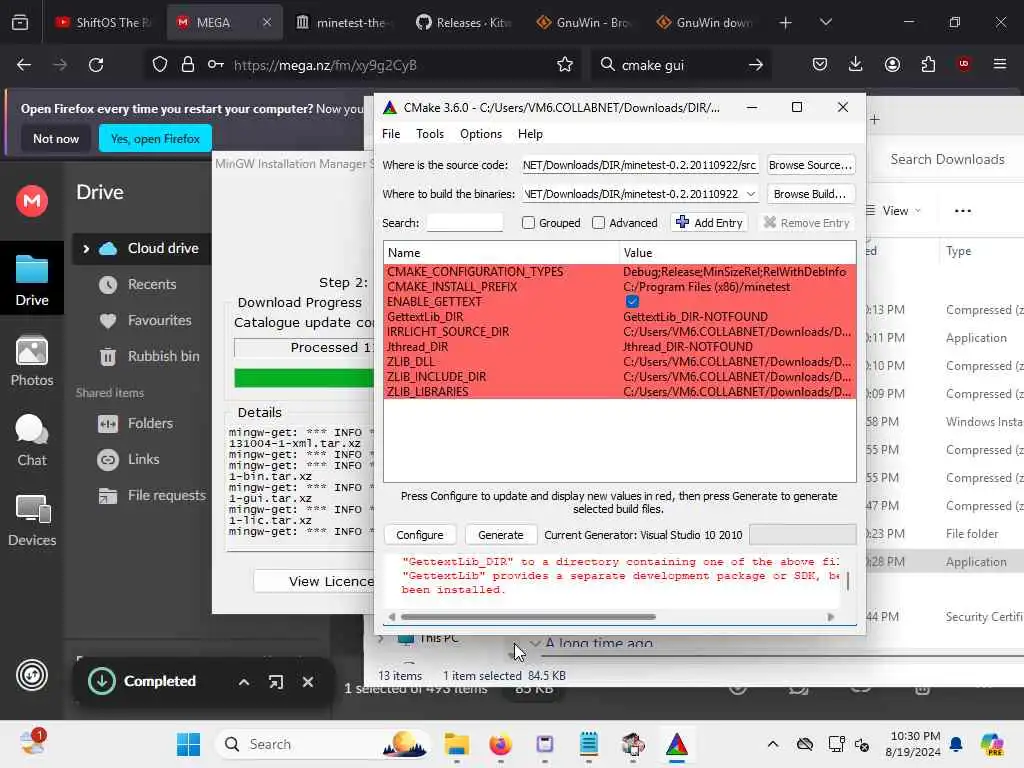Screen dimensions: 1024x768
Task: Open the Firefox account icon
Action: pyautogui.click(x=892, y=65)
